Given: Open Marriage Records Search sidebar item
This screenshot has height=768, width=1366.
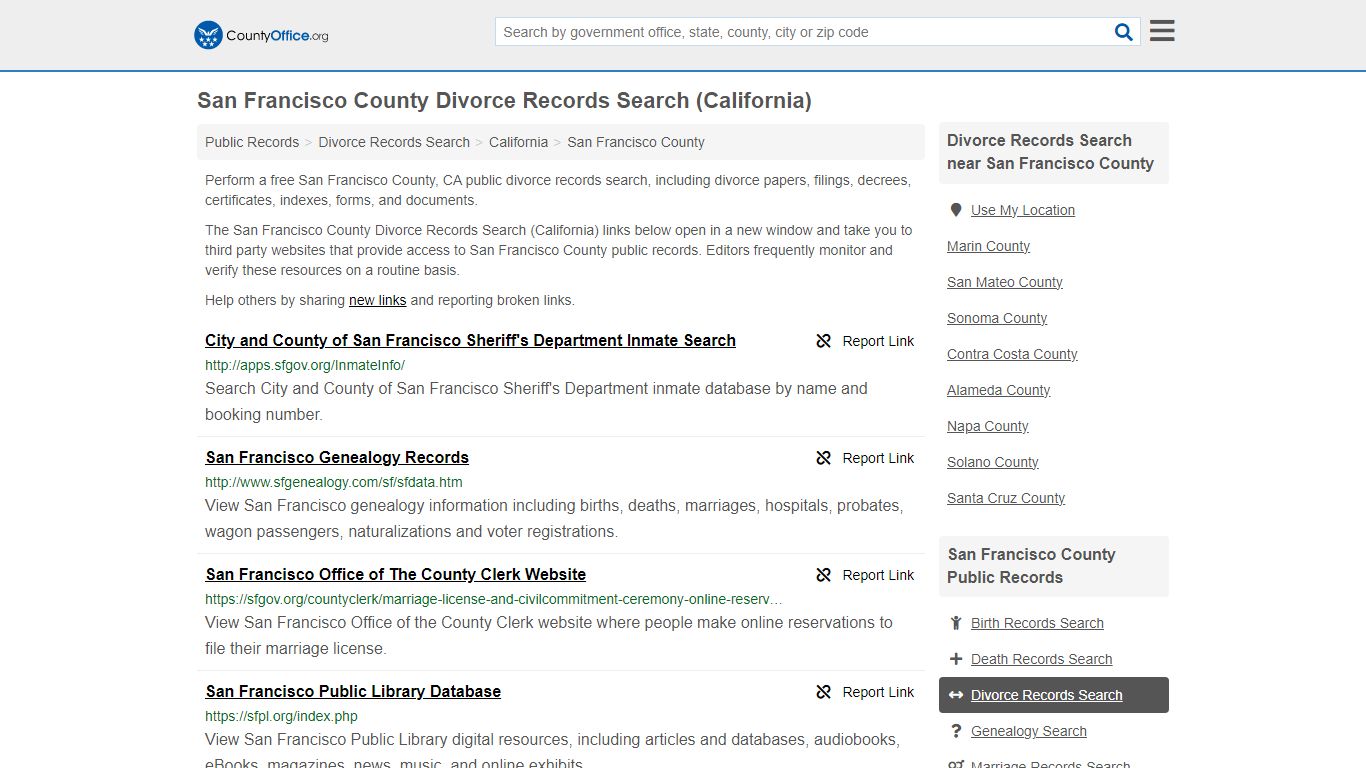Looking at the screenshot, I should tap(1050, 764).
